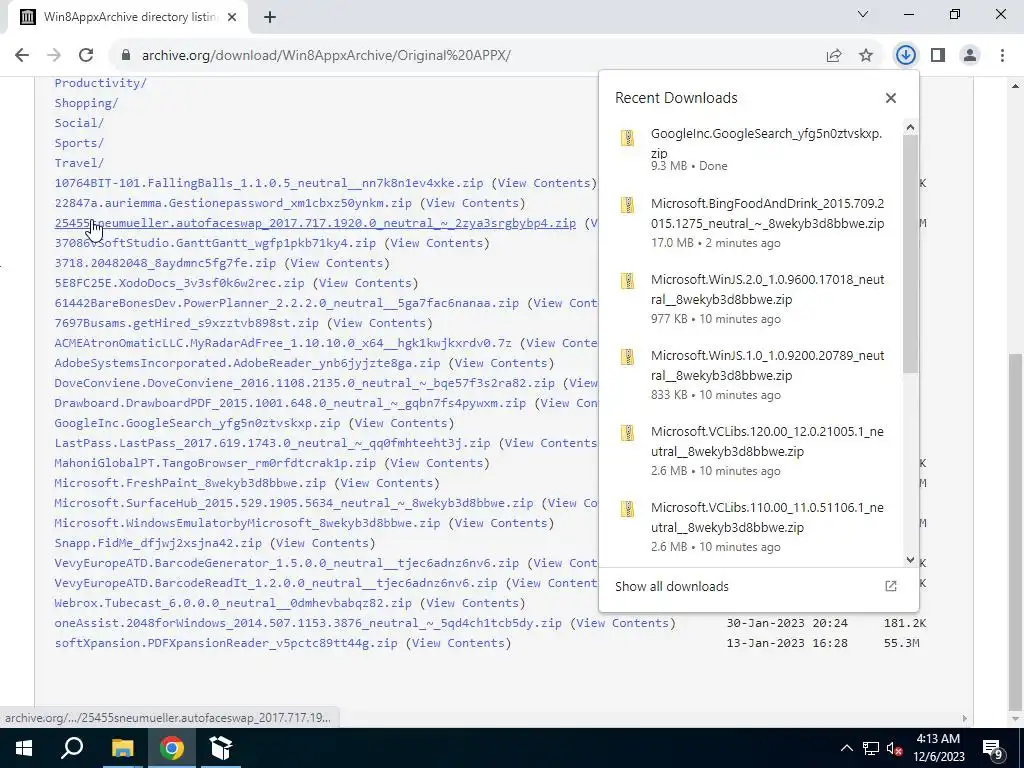Download Microsoft.FreshPaint zip

(x=190, y=483)
